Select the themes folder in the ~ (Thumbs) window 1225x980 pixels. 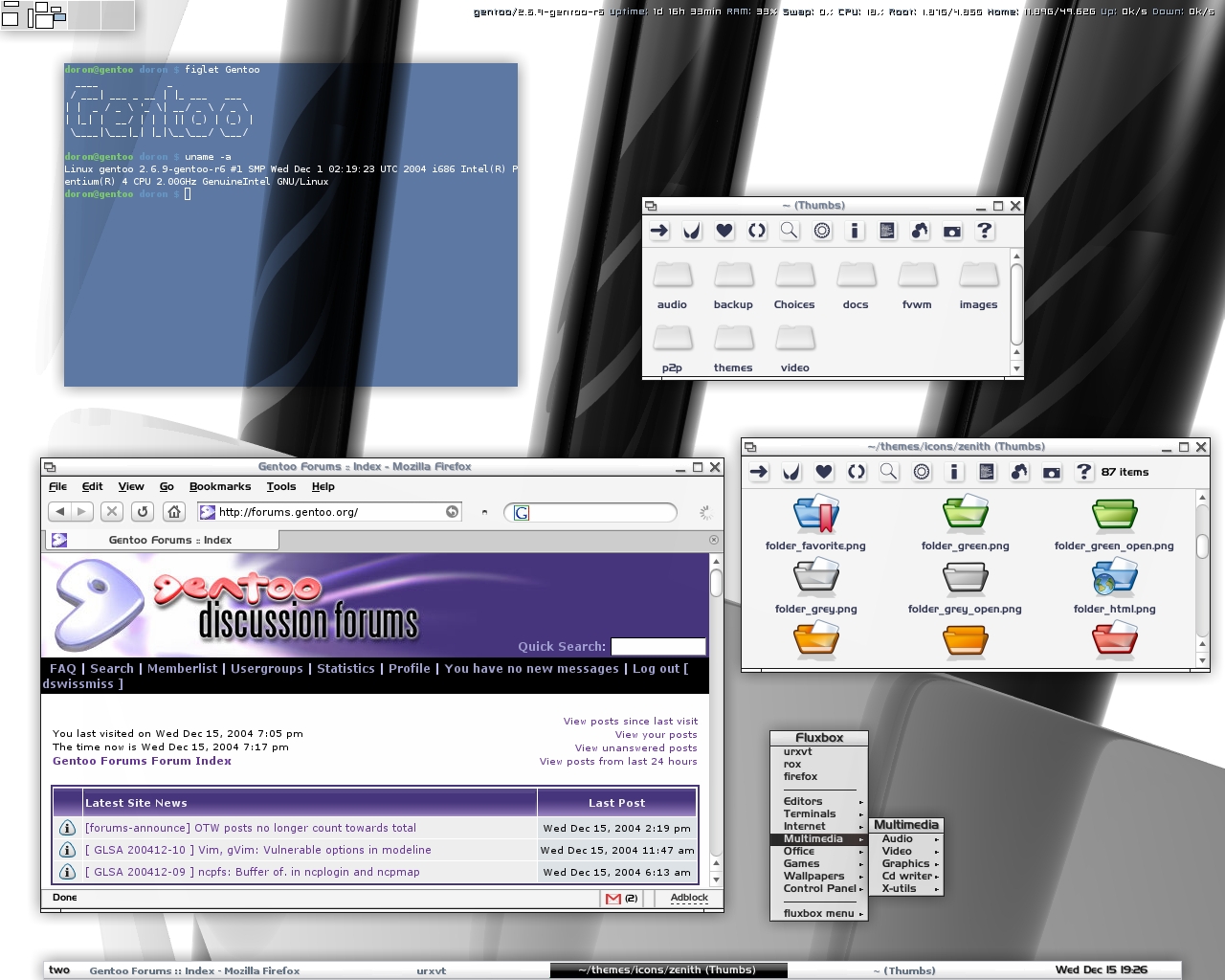tap(733, 348)
